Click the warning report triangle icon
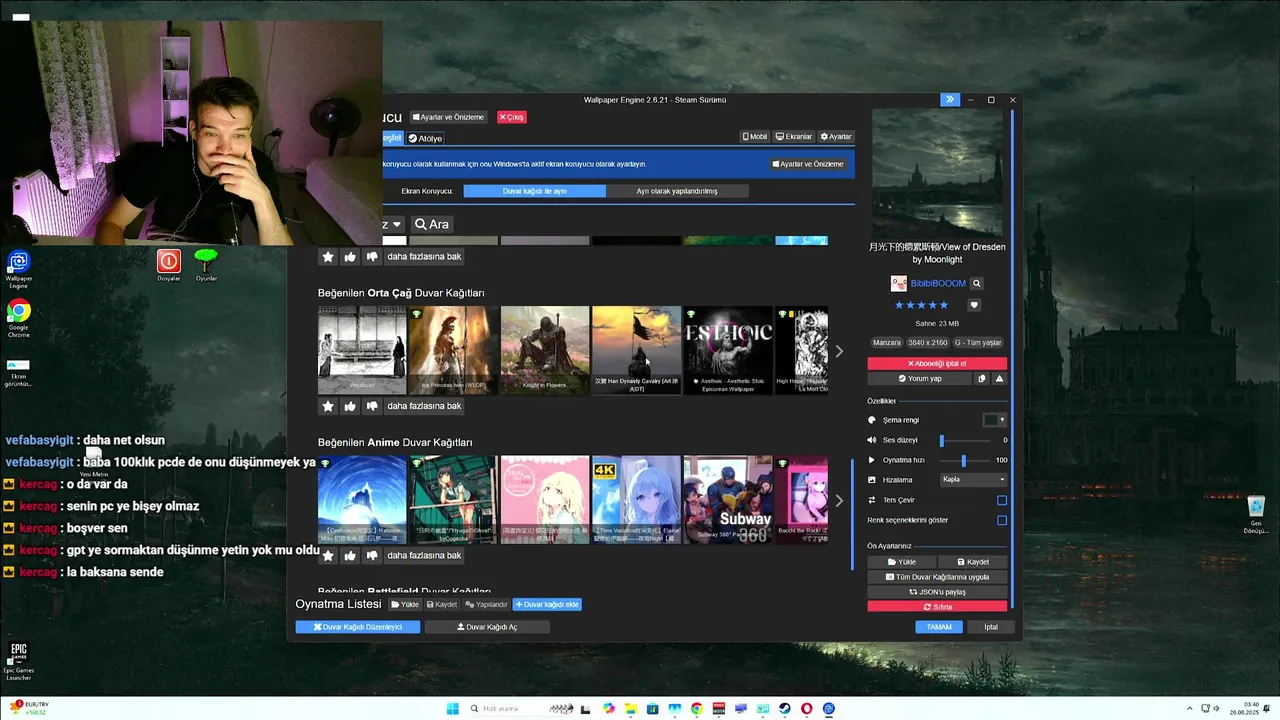 999,379
